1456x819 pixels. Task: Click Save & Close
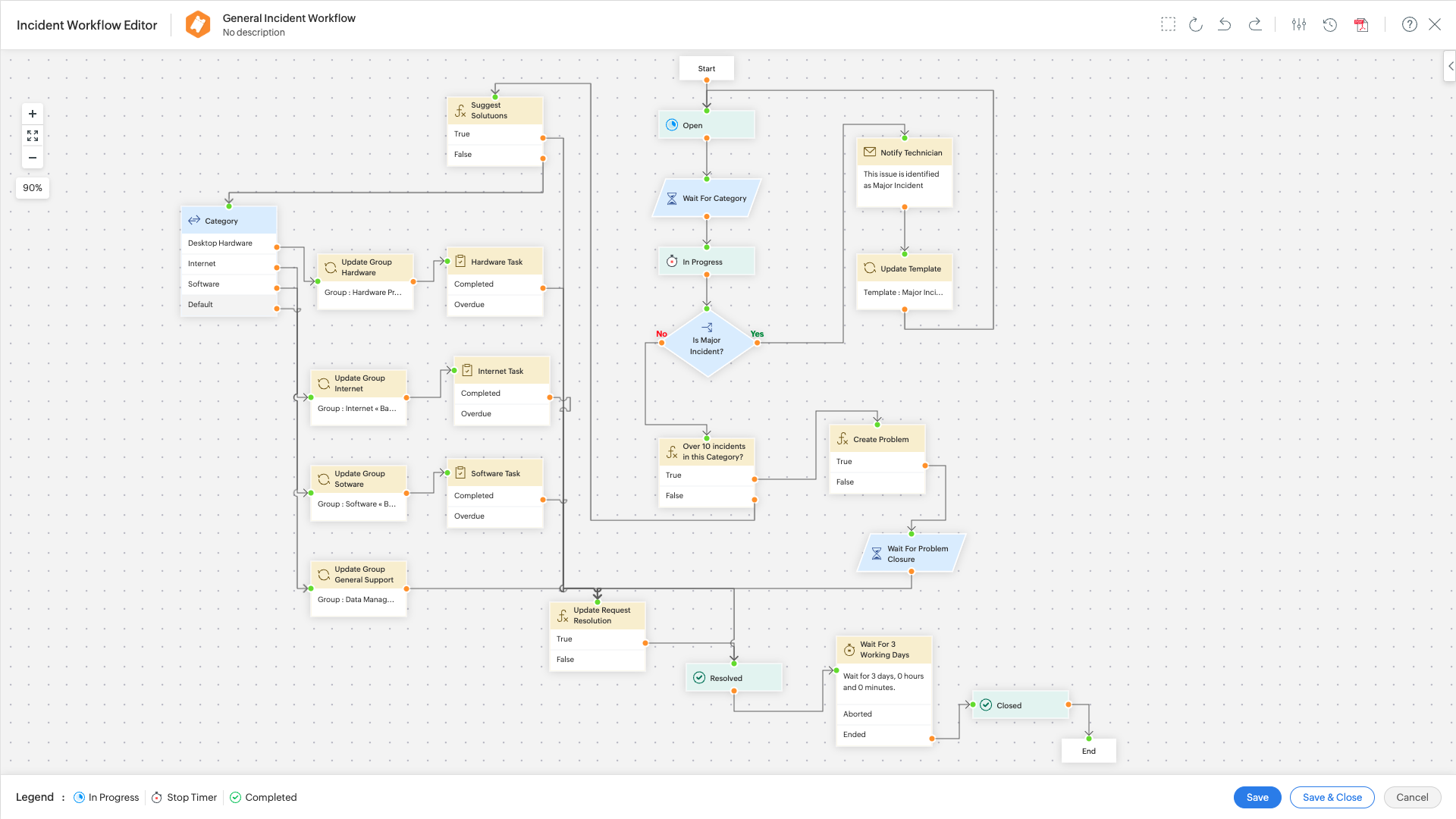coord(1332,797)
